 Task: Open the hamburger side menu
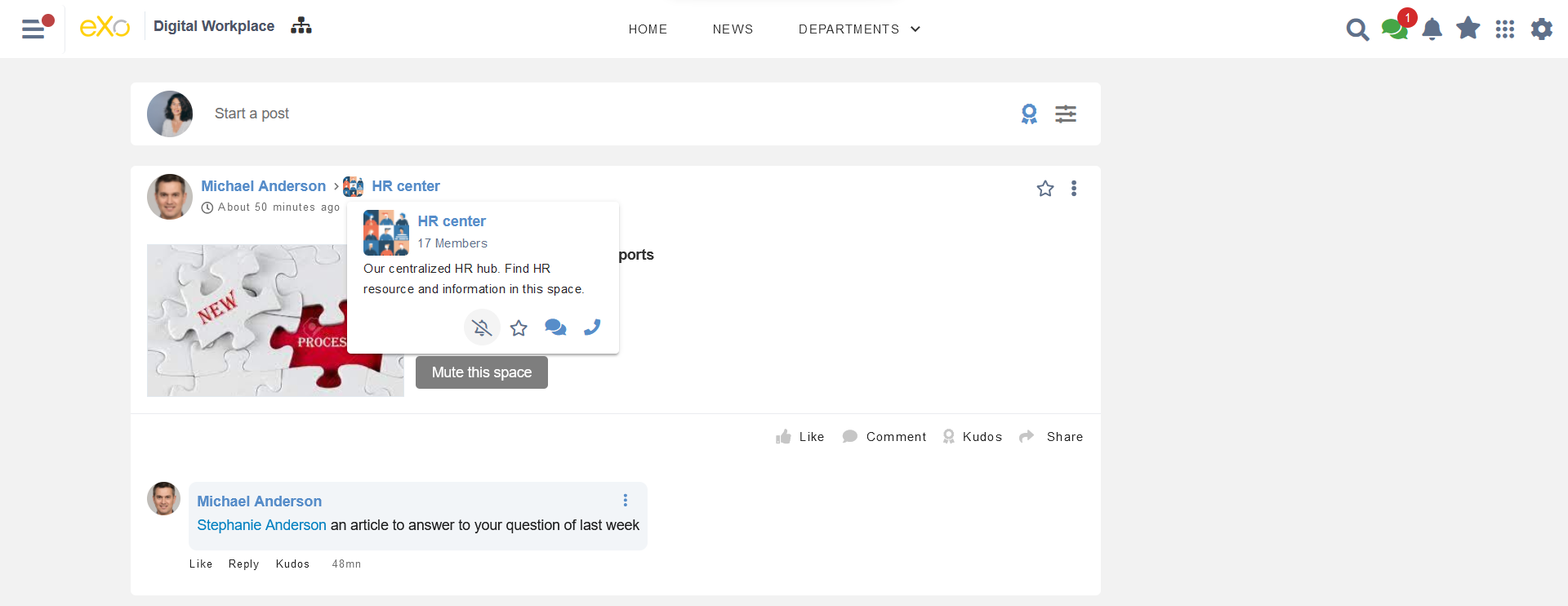click(34, 29)
